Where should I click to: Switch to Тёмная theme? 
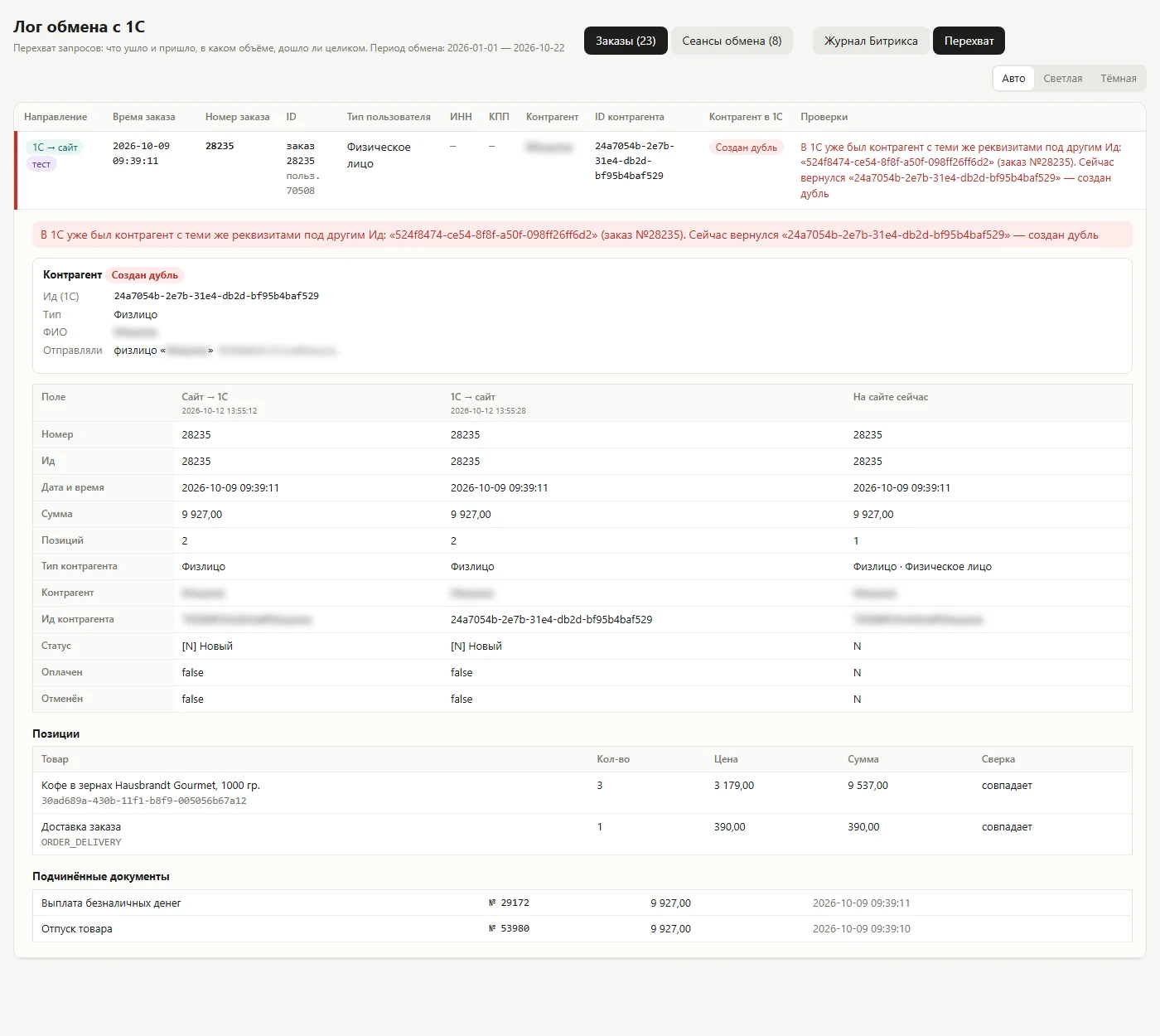click(x=1119, y=79)
